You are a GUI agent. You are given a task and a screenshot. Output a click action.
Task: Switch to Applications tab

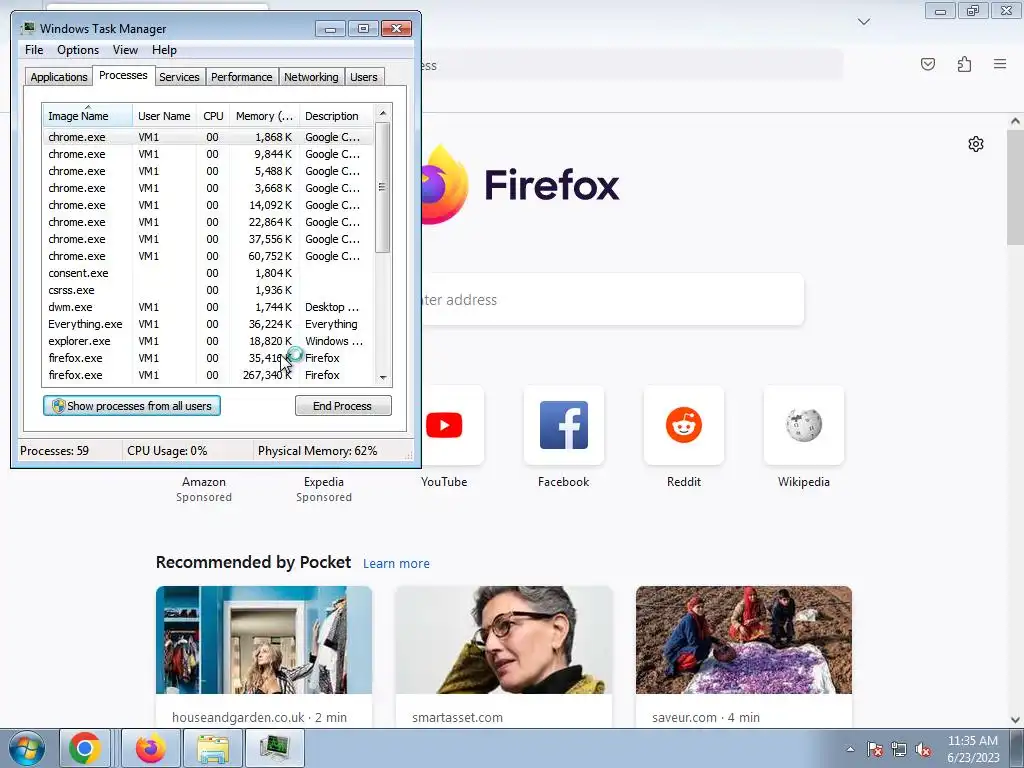coord(59,76)
